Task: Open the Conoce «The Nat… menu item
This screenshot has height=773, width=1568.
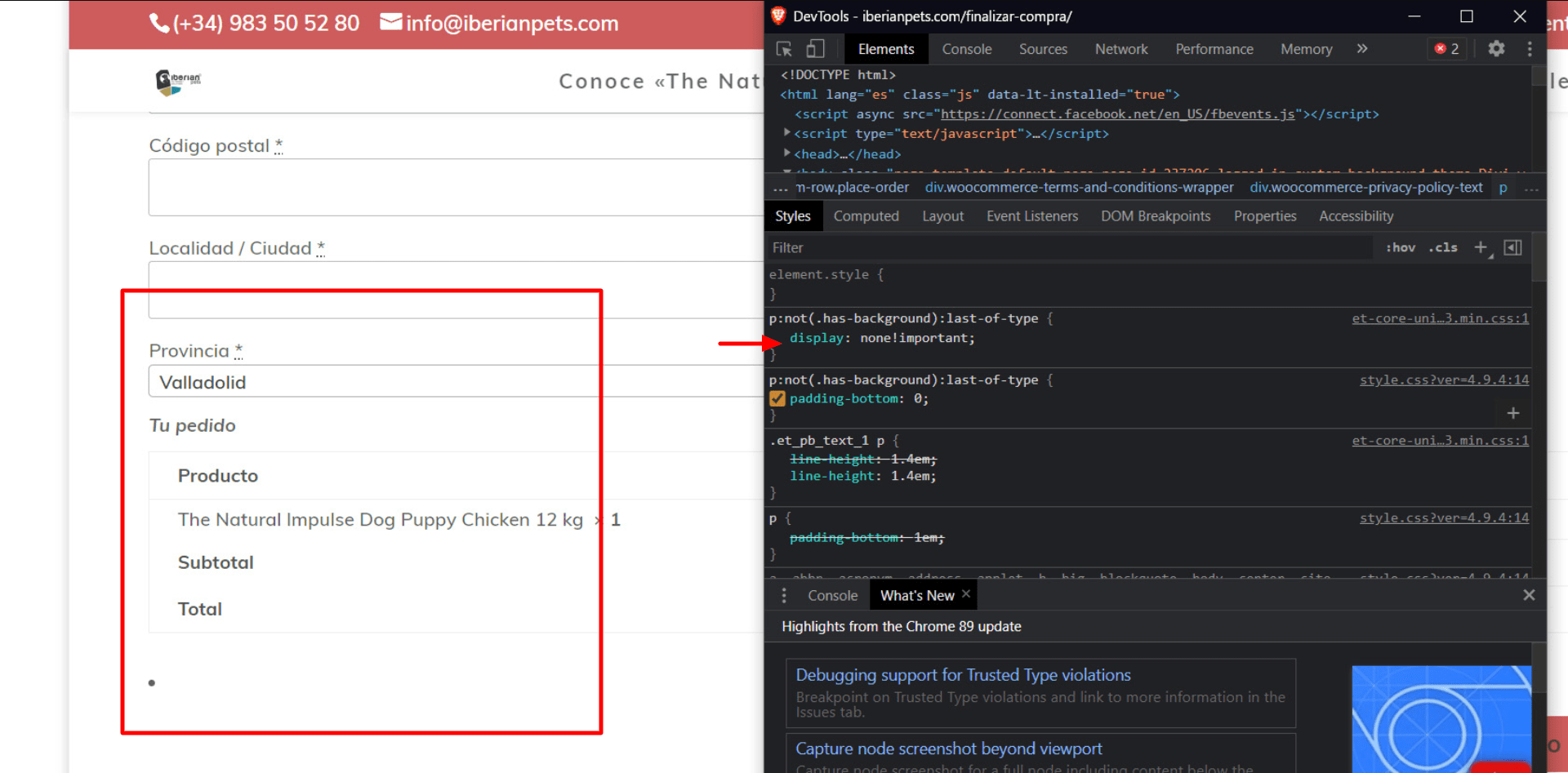Action: pos(660,81)
